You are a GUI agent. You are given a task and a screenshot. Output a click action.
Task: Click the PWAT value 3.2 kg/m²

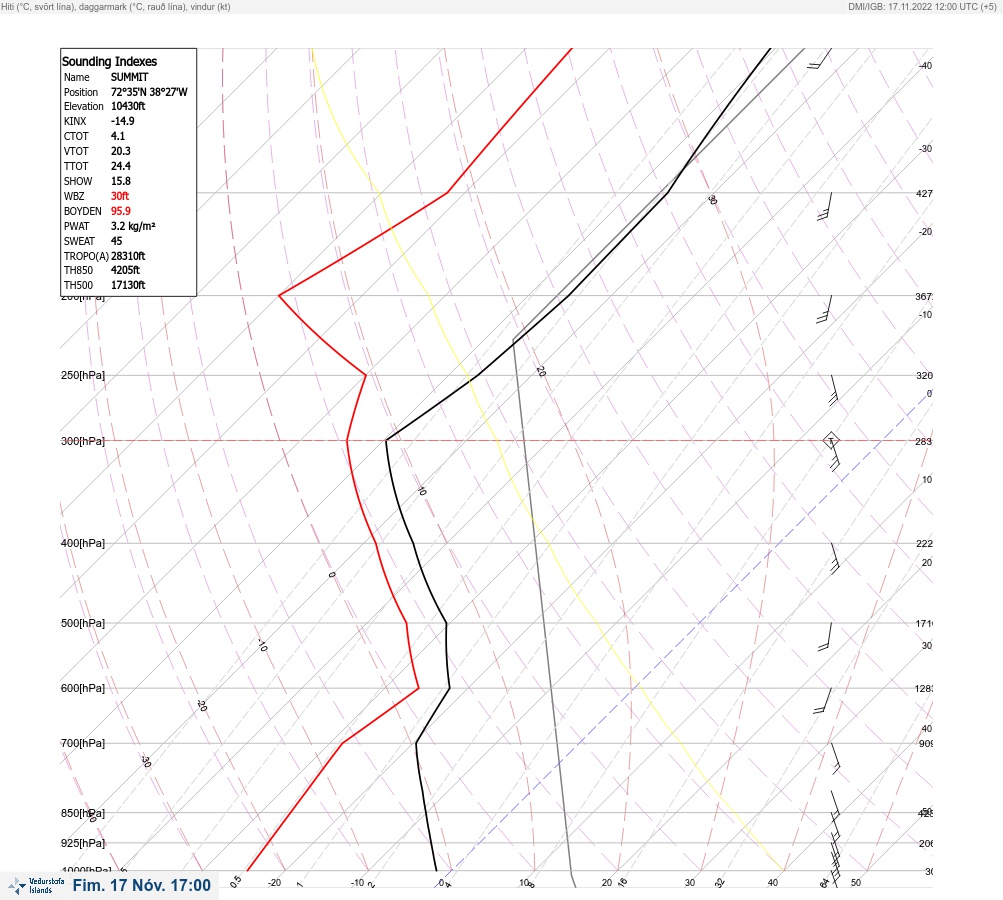pos(133,226)
